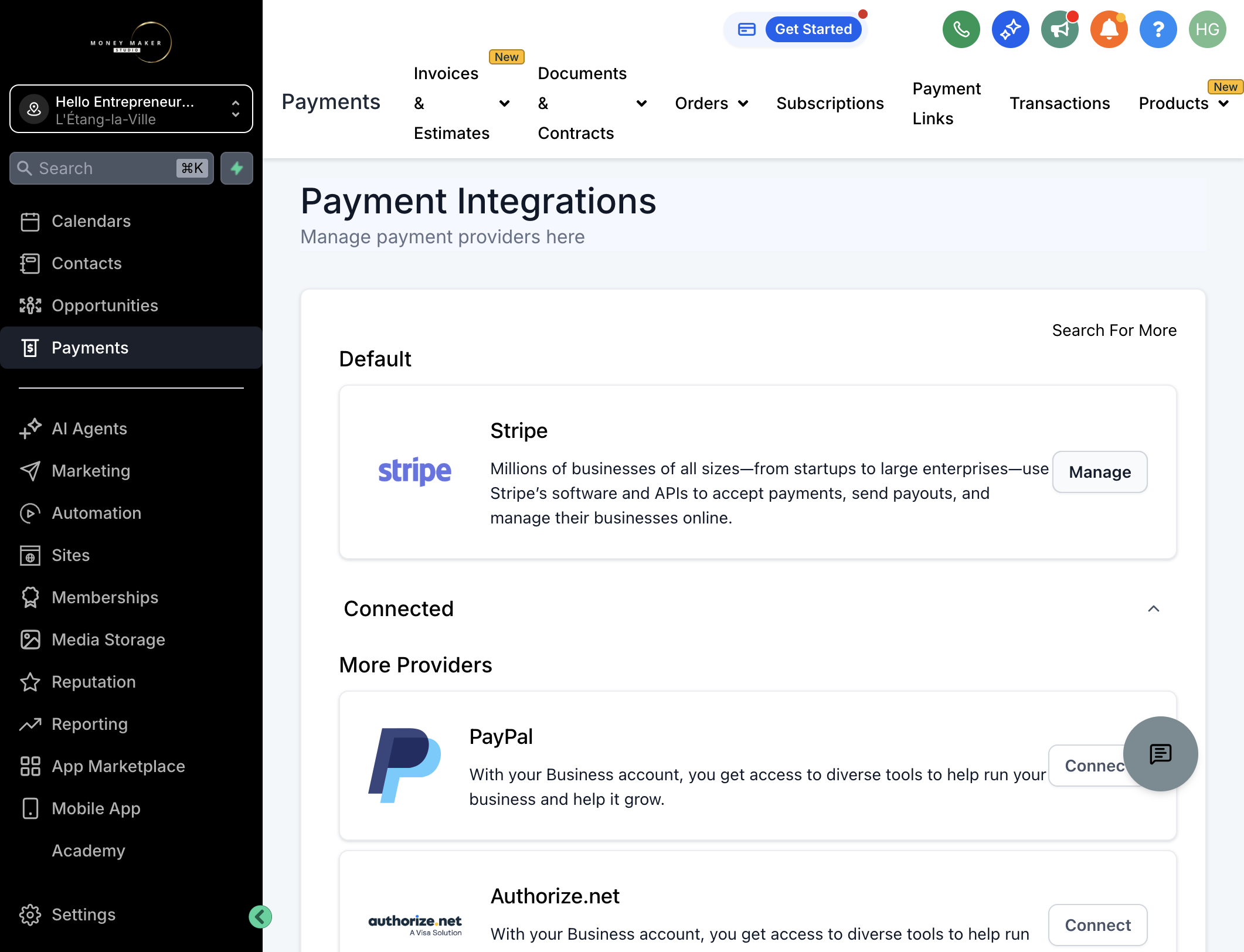The width and height of the screenshot is (1244, 952).
Task: Click the Money Maker Studio logo
Action: 131,42
